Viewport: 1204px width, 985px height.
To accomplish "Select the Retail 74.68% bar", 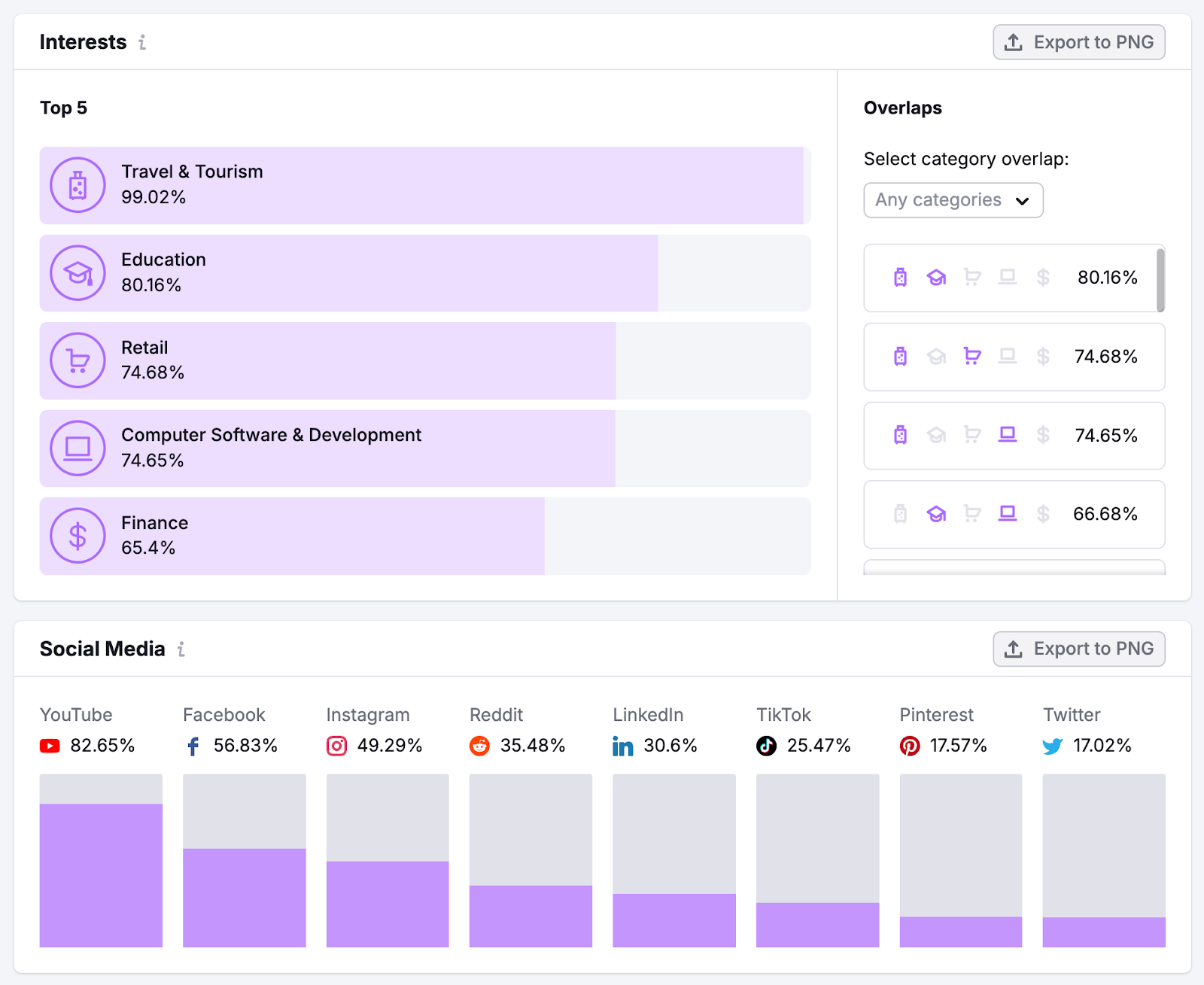I will tap(425, 360).
